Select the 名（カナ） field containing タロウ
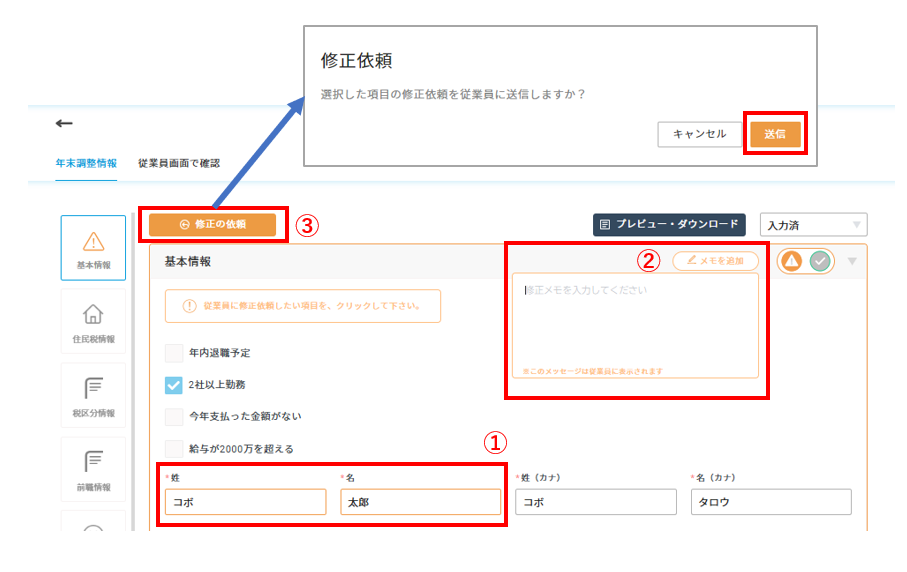The height and width of the screenshot is (572, 907). pyautogui.click(x=771, y=502)
